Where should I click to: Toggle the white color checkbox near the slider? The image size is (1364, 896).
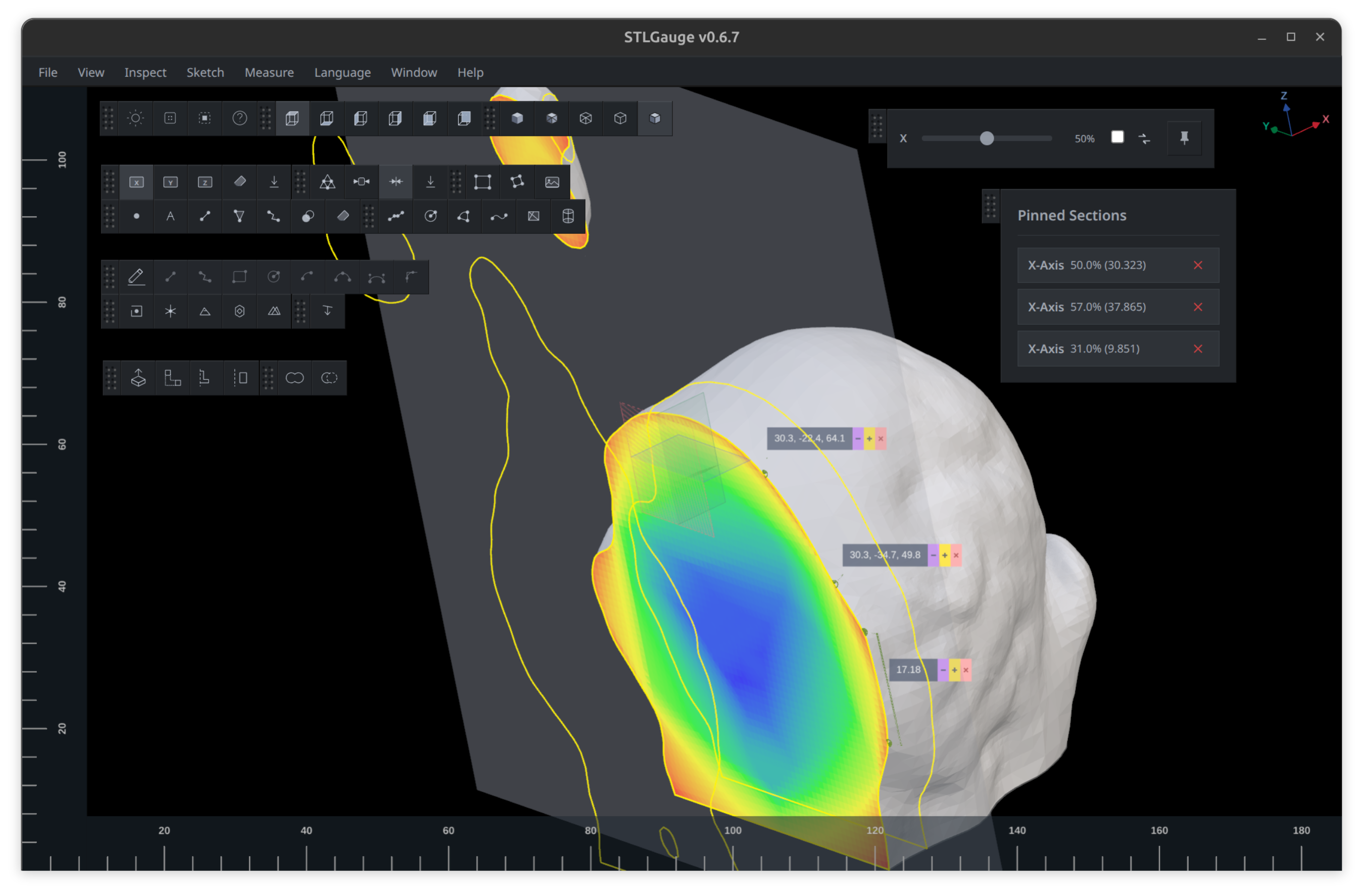pos(1117,137)
